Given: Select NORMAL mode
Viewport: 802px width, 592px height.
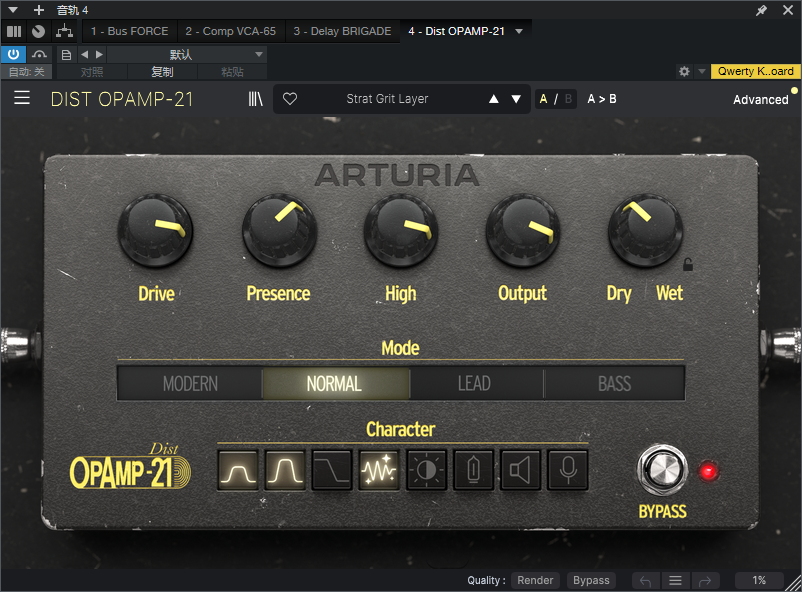Looking at the screenshot, I should 335,383.
